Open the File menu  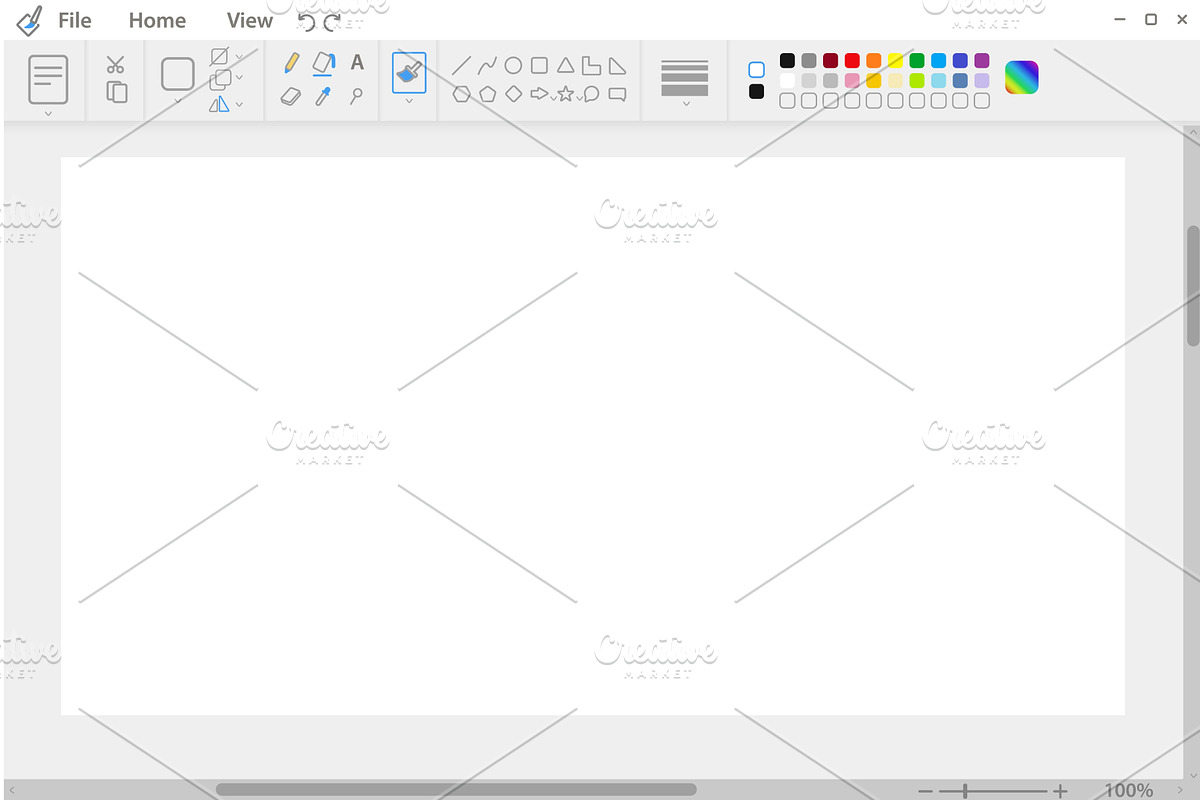coord(75,20)
